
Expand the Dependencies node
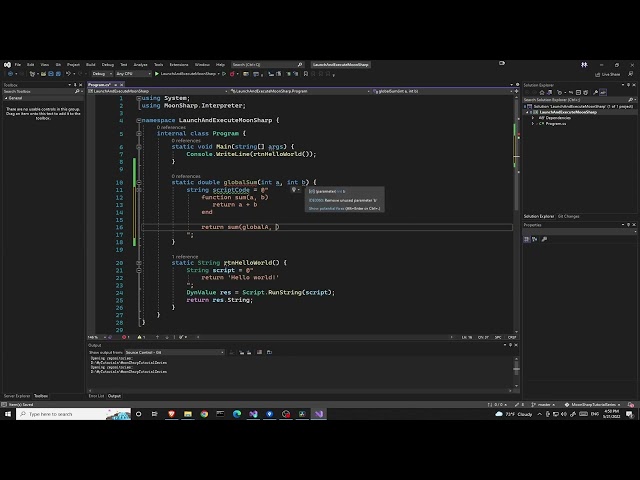[x=533, y=118]
